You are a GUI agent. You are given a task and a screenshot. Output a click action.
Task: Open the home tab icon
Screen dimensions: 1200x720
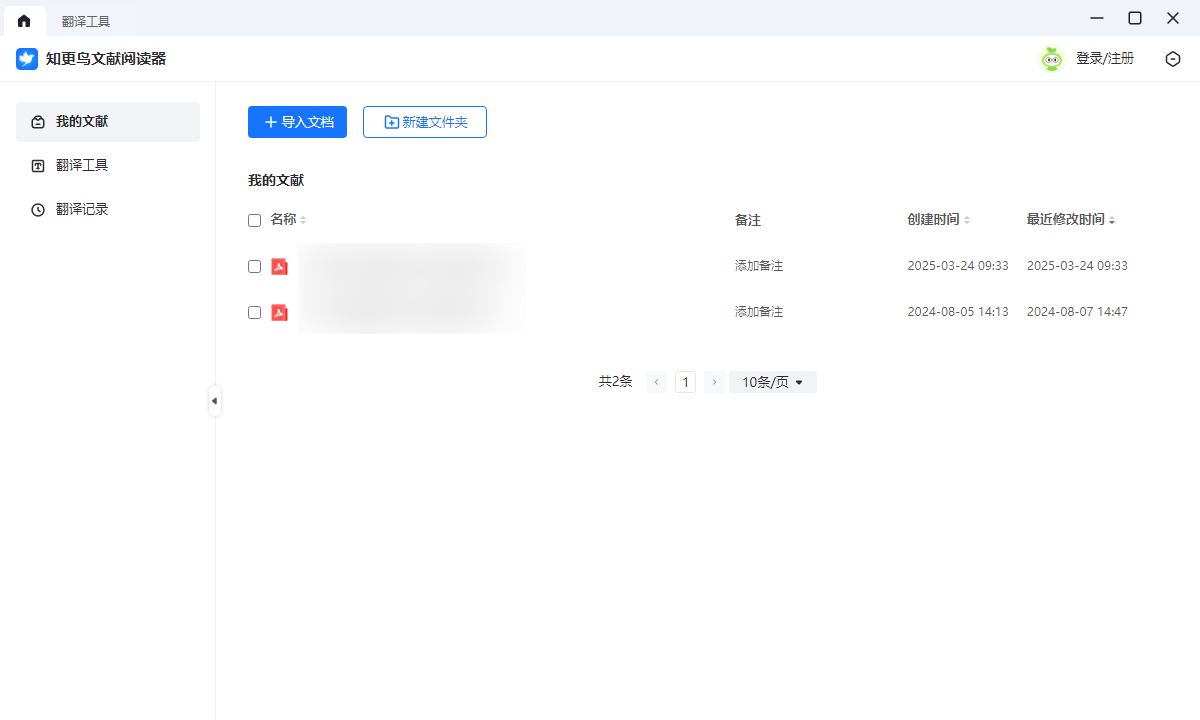pyautogui.click(x=24, y=20)
